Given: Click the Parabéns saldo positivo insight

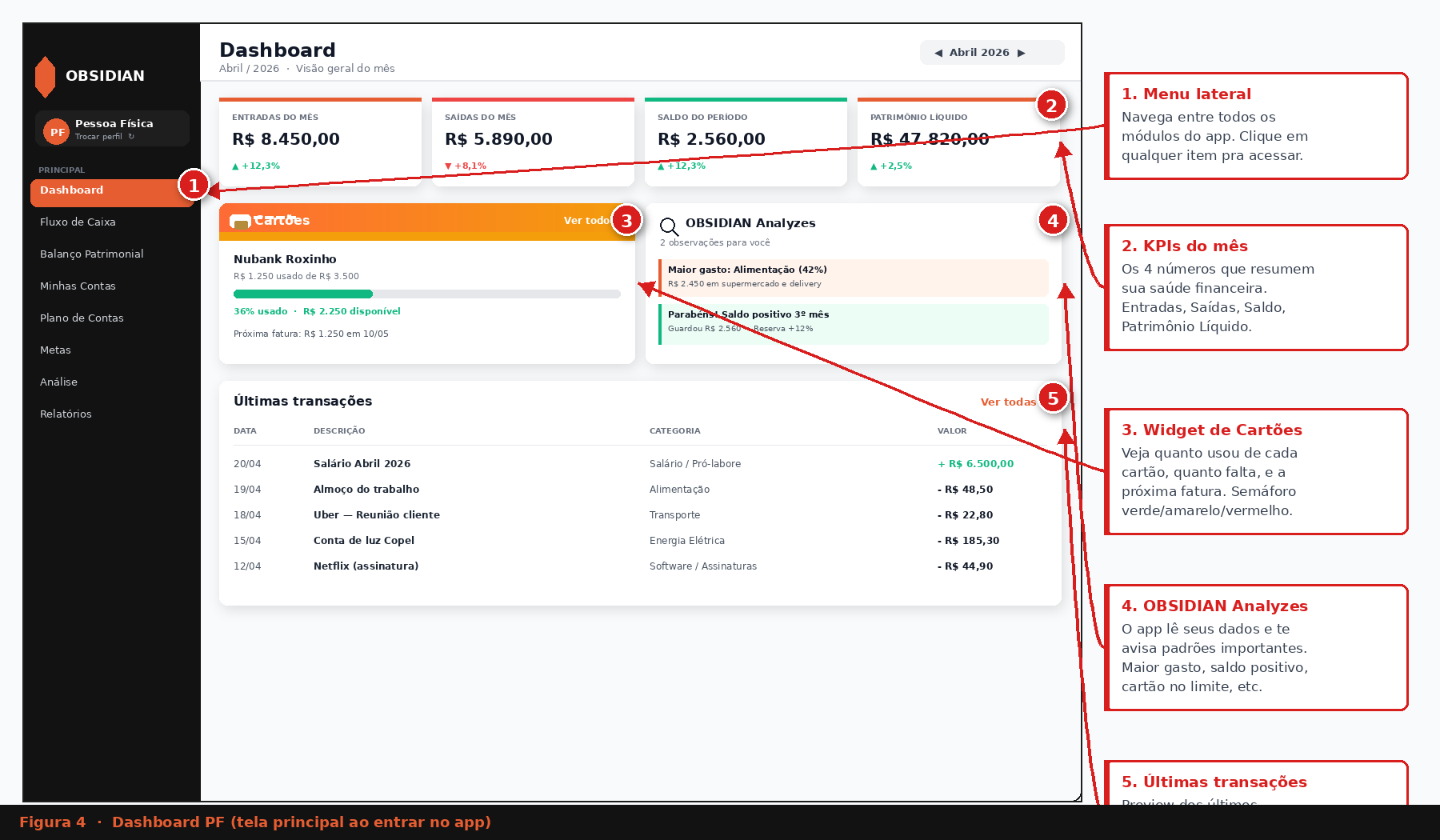Looking at the screenshot, I should coord(854,324).
